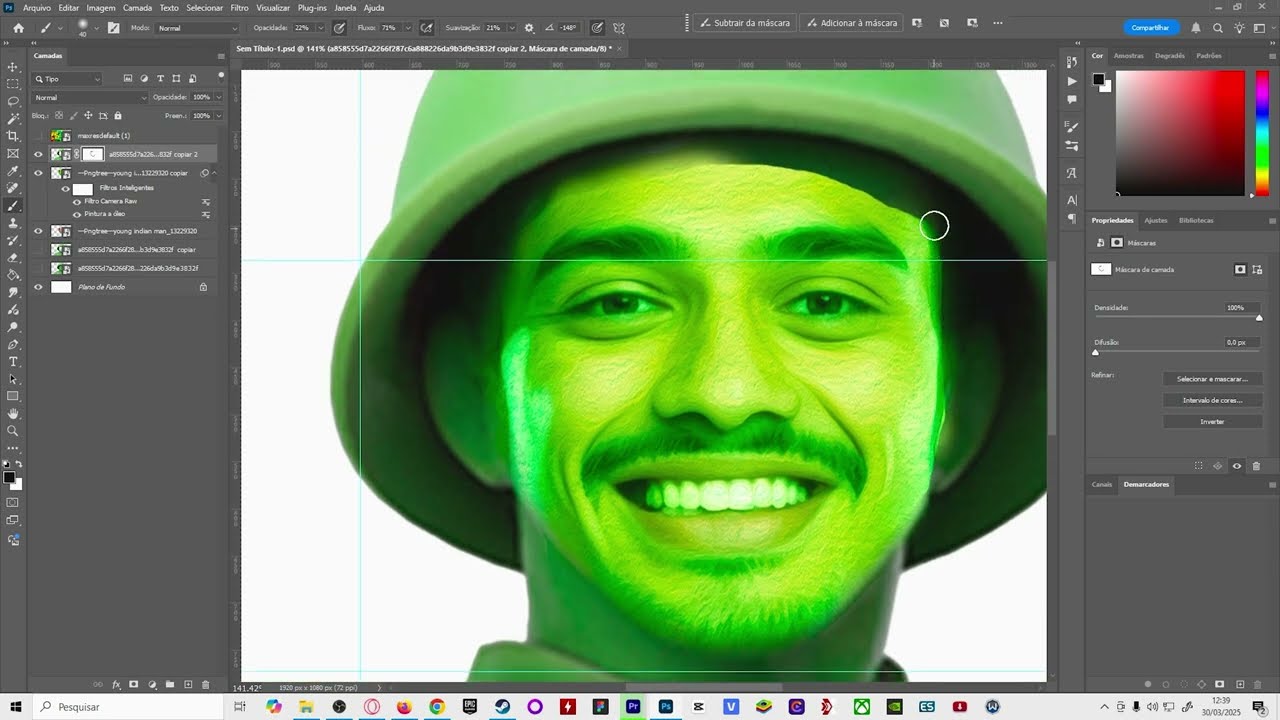Open the Camada menu
This screenshot has width=1280, height=720.
click(x=138, y=7)
